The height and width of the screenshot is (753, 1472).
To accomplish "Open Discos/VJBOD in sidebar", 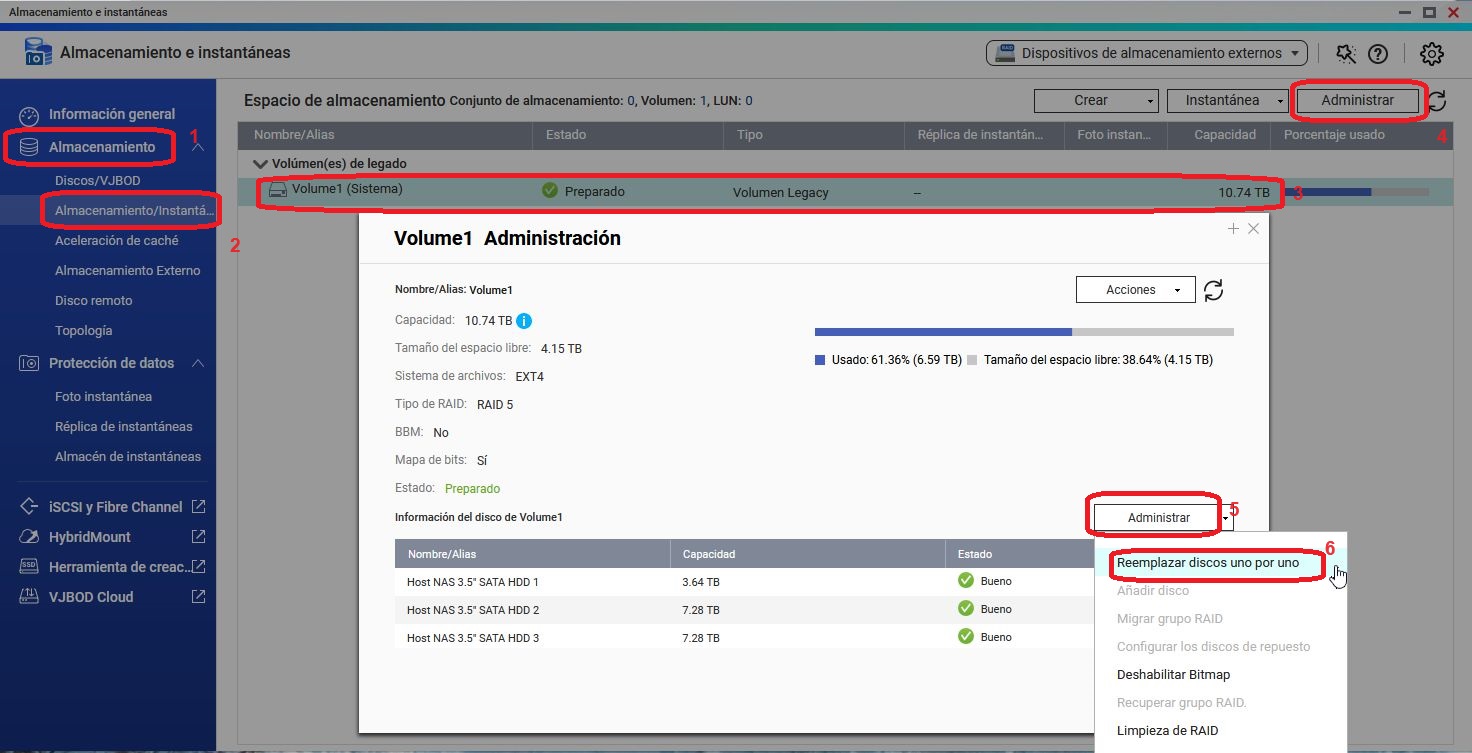I will [97, 181].
